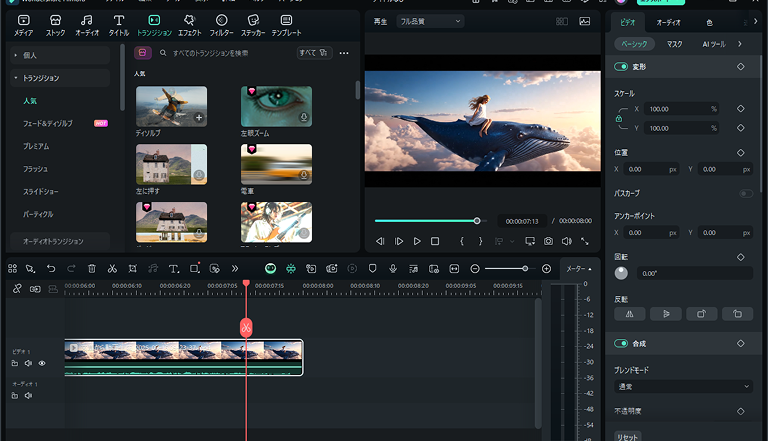Switch to the オーディオ properties tab
The width and height of the screenshot is (768, 441).
coord(669,23)
